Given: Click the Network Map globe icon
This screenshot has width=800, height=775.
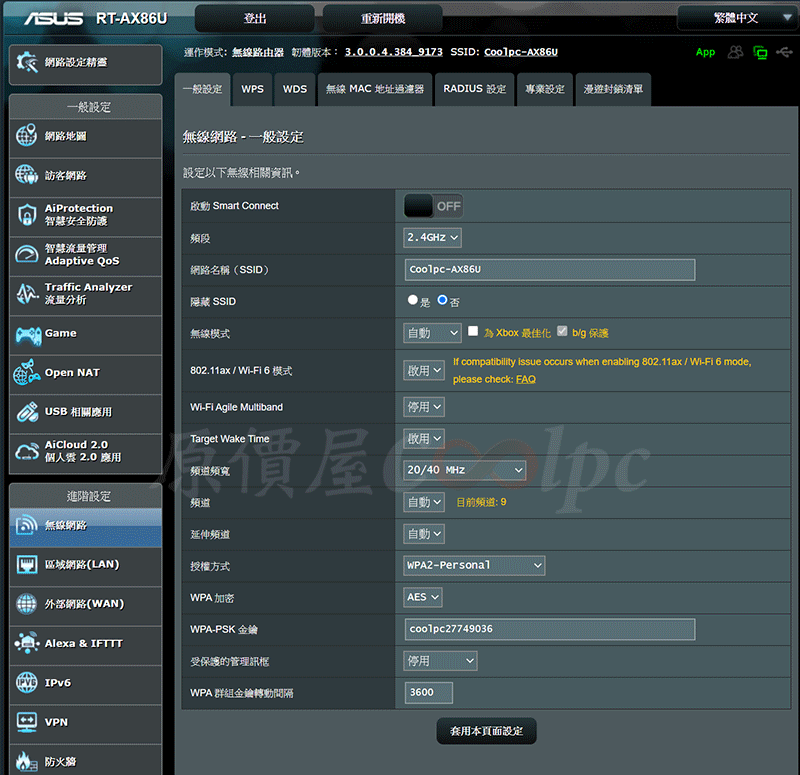Looking at the screenshot, I should click(27, 135).
